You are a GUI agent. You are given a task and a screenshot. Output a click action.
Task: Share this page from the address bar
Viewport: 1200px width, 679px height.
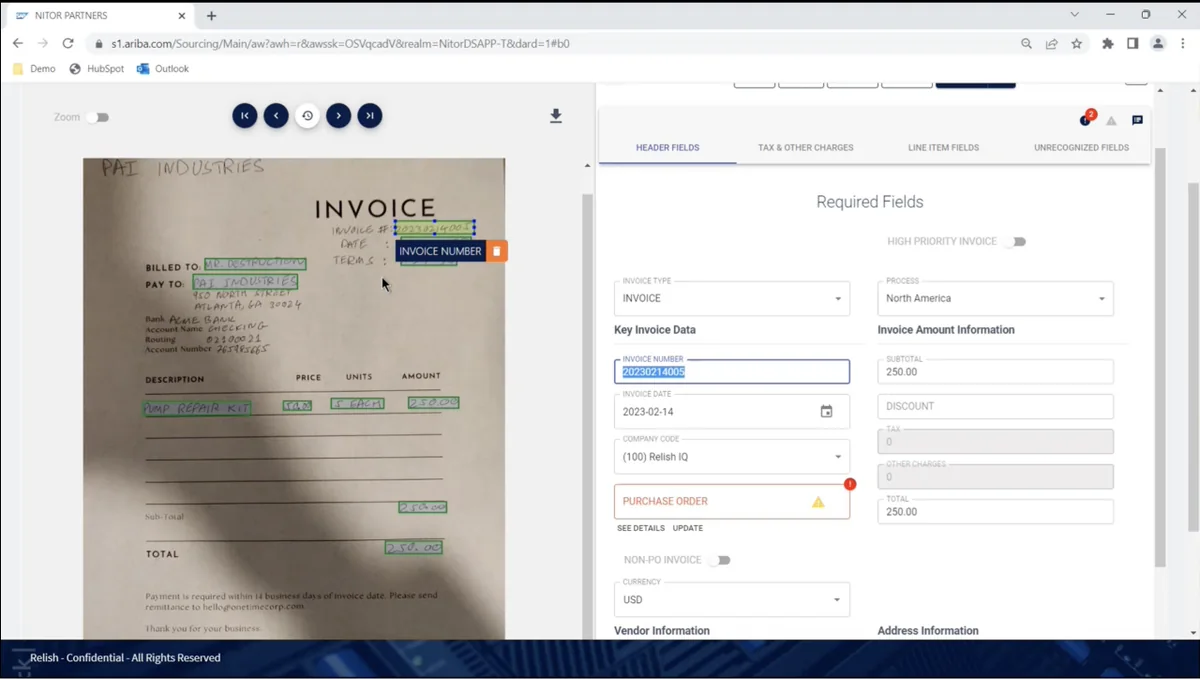1052,44
